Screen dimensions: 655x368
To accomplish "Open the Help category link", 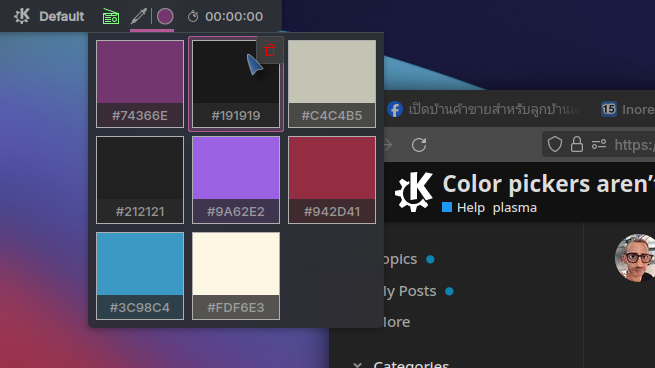I will [464, 208].
